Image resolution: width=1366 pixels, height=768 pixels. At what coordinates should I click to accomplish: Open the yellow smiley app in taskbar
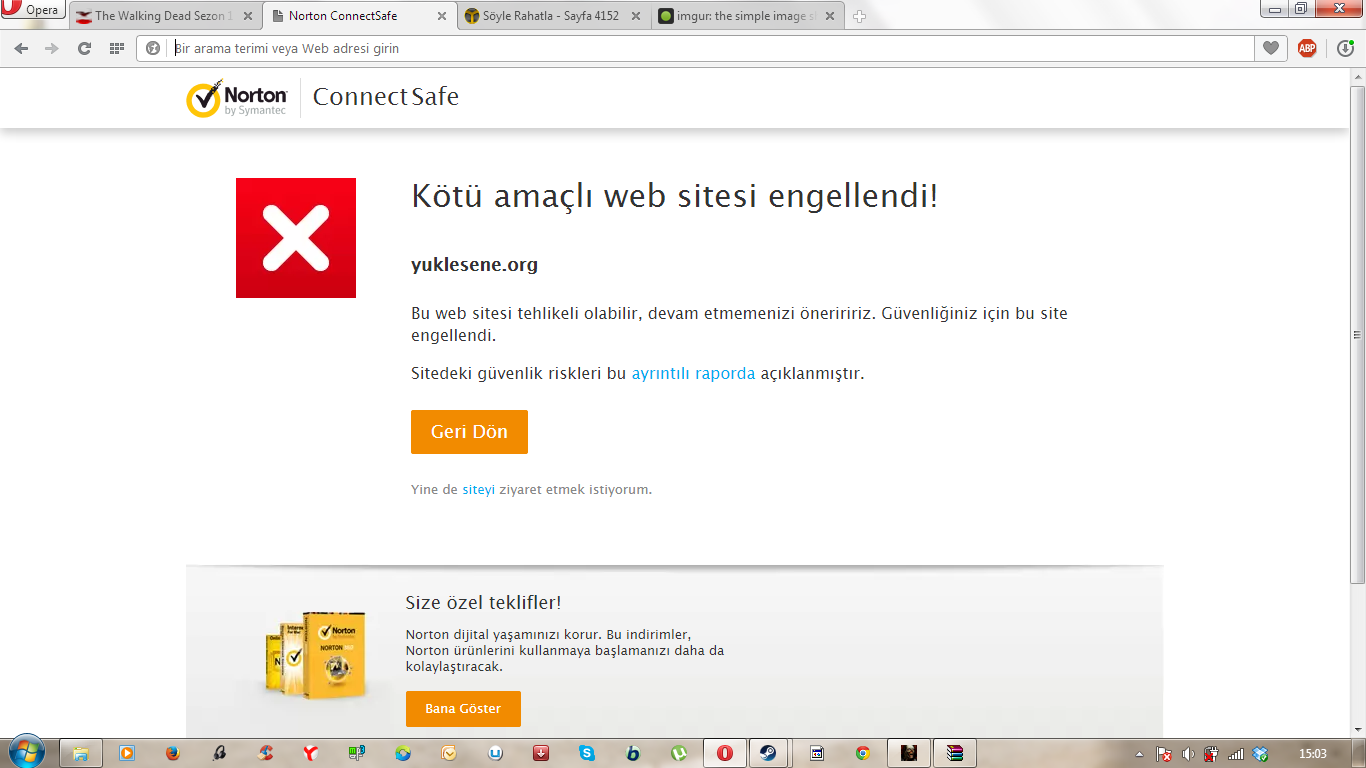[449, 753]
